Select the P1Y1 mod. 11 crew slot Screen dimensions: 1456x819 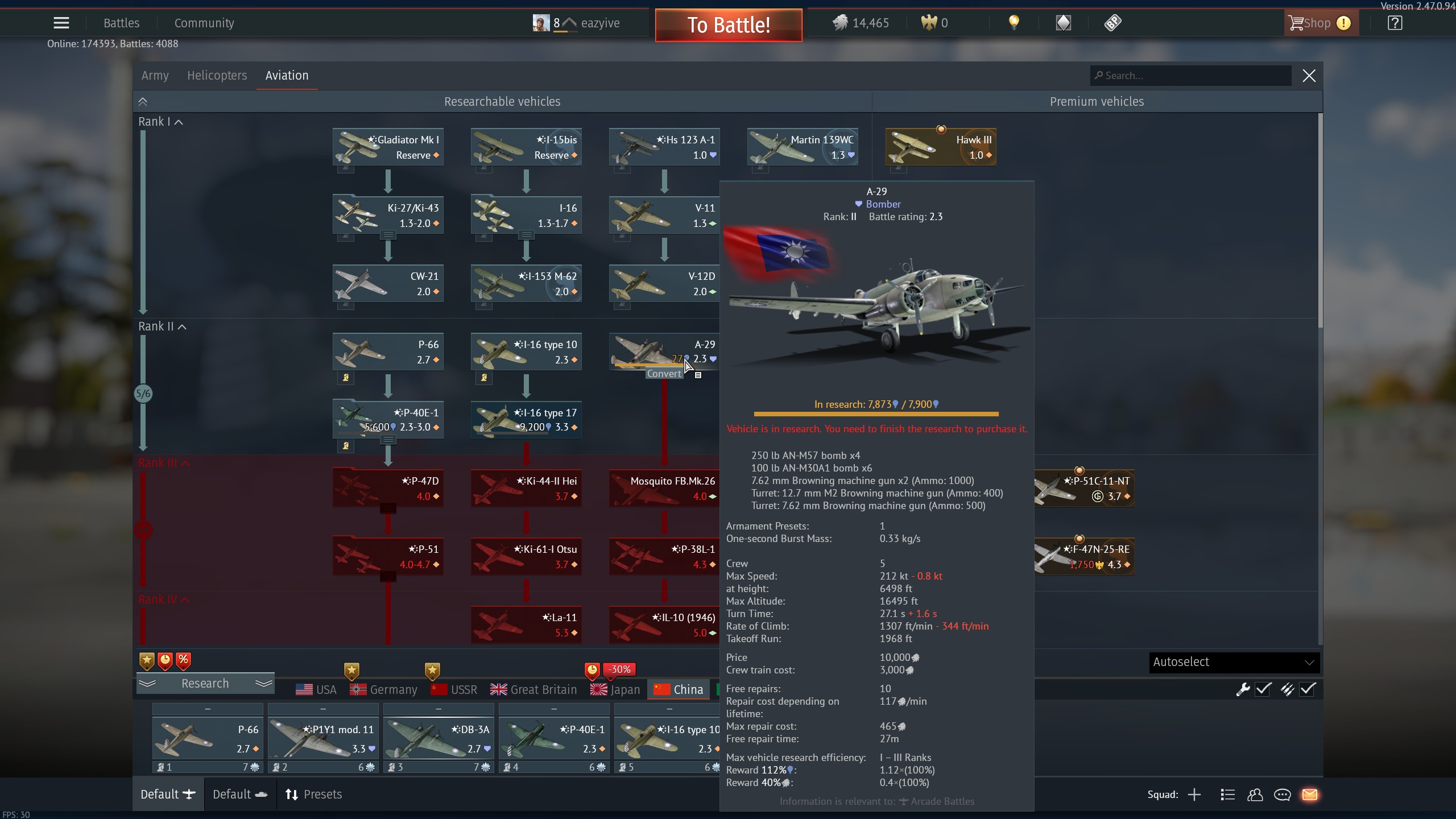(323, 739)
